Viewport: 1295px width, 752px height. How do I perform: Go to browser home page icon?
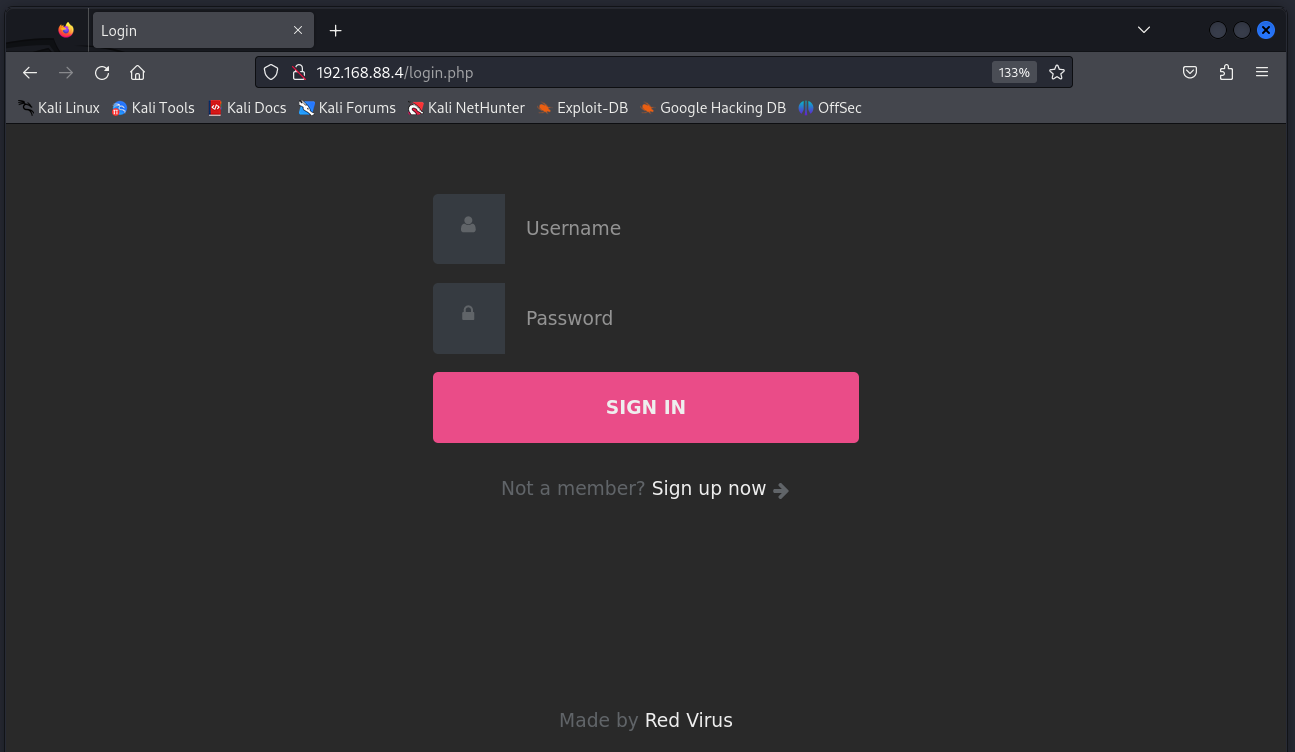[138, 72]
